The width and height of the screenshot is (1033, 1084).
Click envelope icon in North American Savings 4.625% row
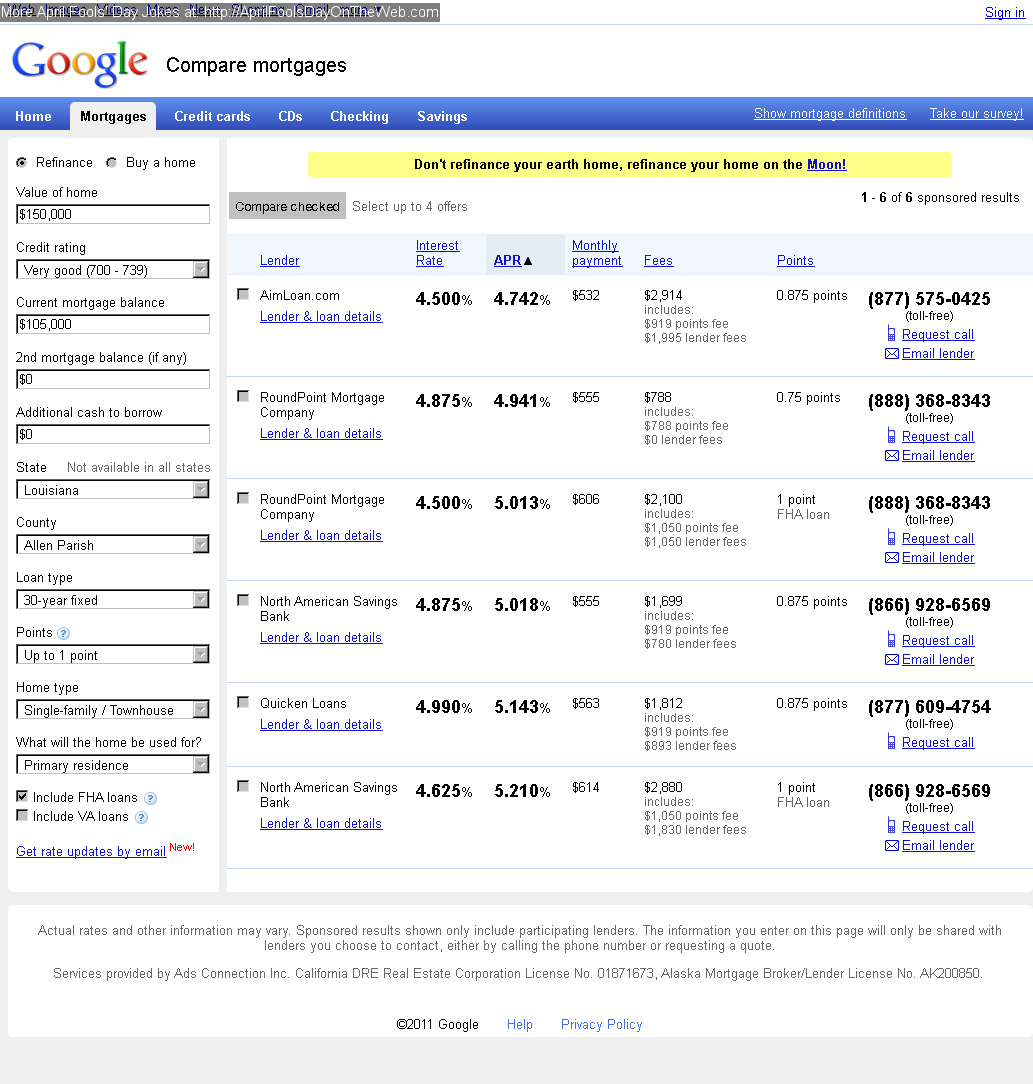(892, 845)
